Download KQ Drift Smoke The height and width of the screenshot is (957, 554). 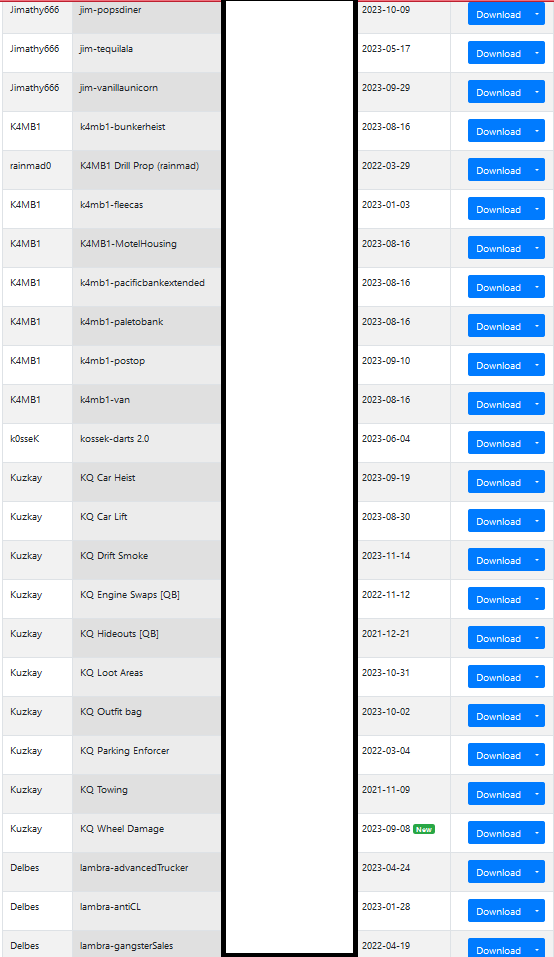pos(498,561)
